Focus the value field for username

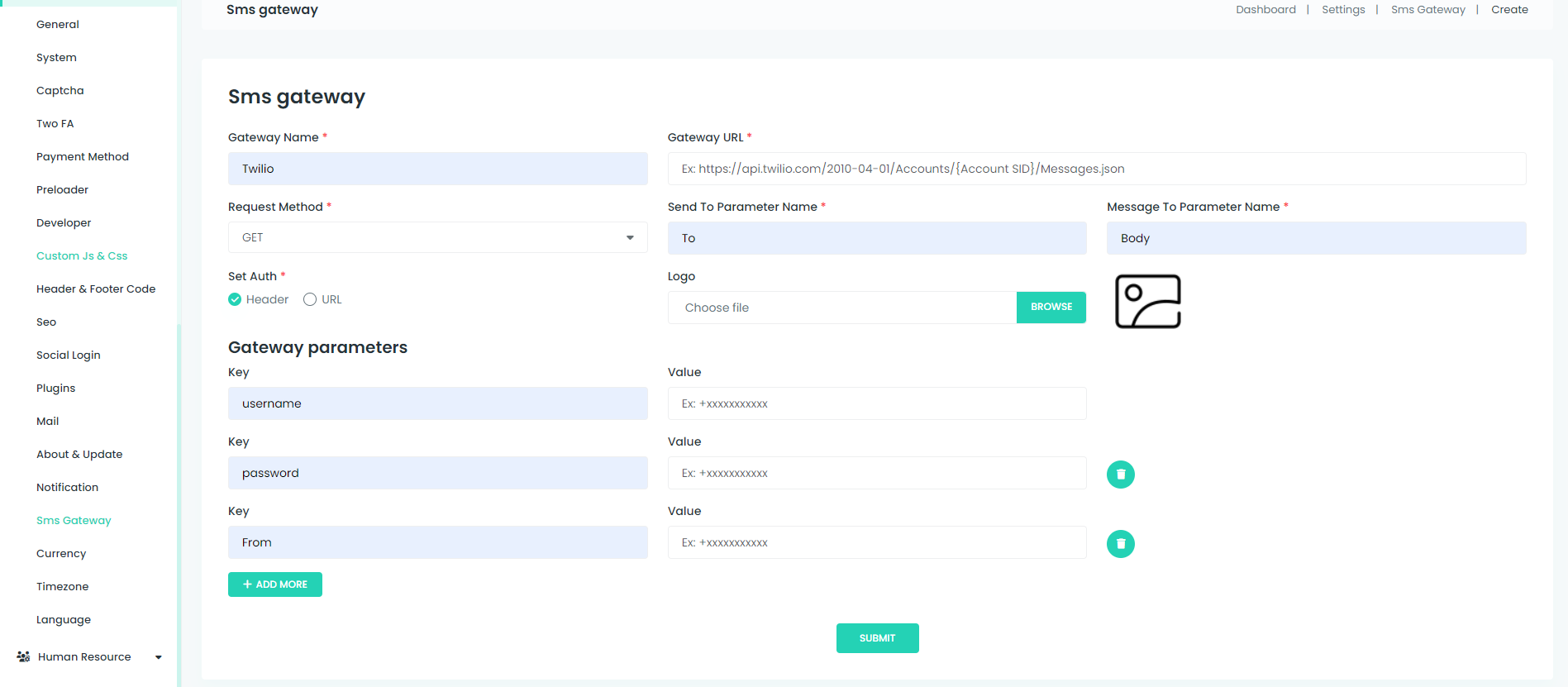coord(877,403)
